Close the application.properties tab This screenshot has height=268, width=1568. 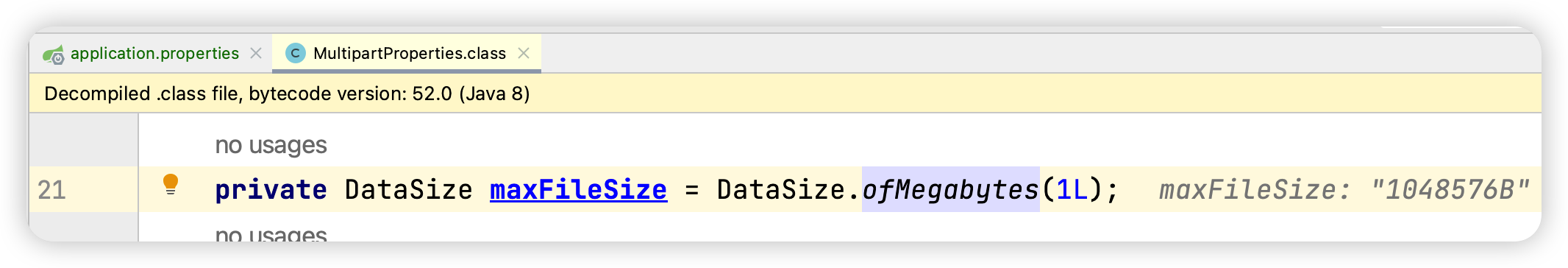coord(256,53)
